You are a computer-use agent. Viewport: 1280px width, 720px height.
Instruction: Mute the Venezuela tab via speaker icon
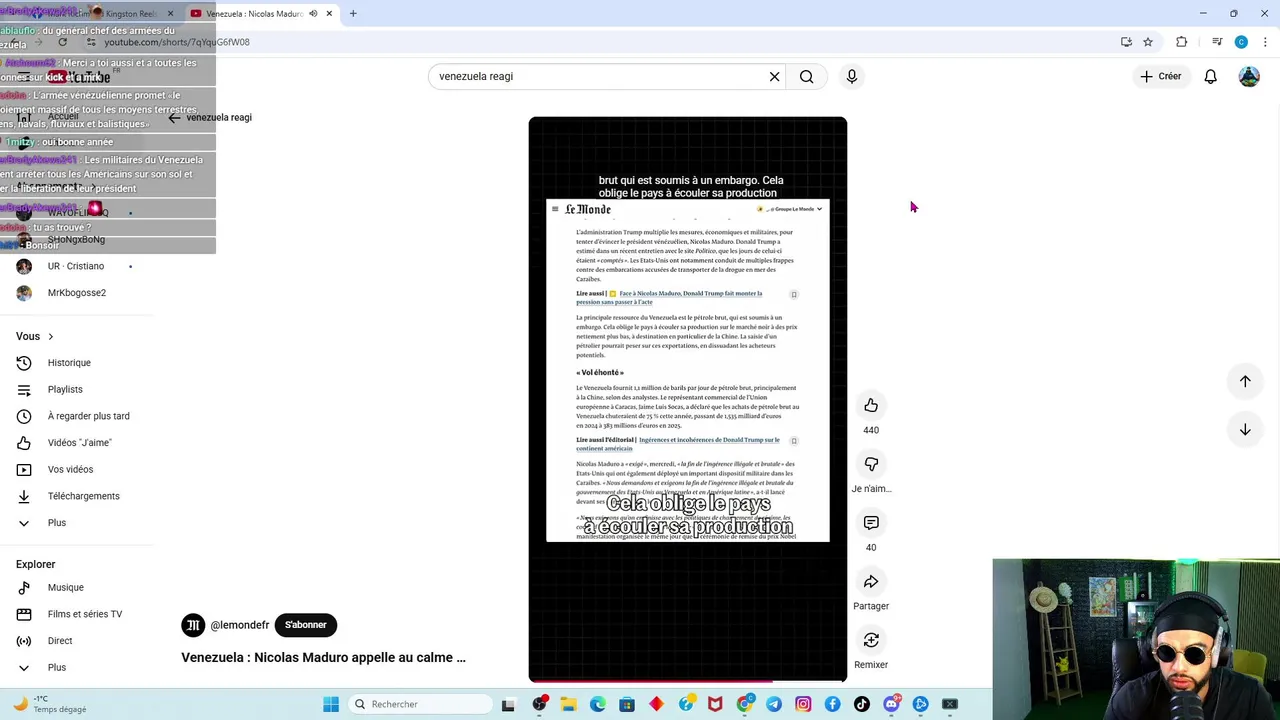pos(313,14)
